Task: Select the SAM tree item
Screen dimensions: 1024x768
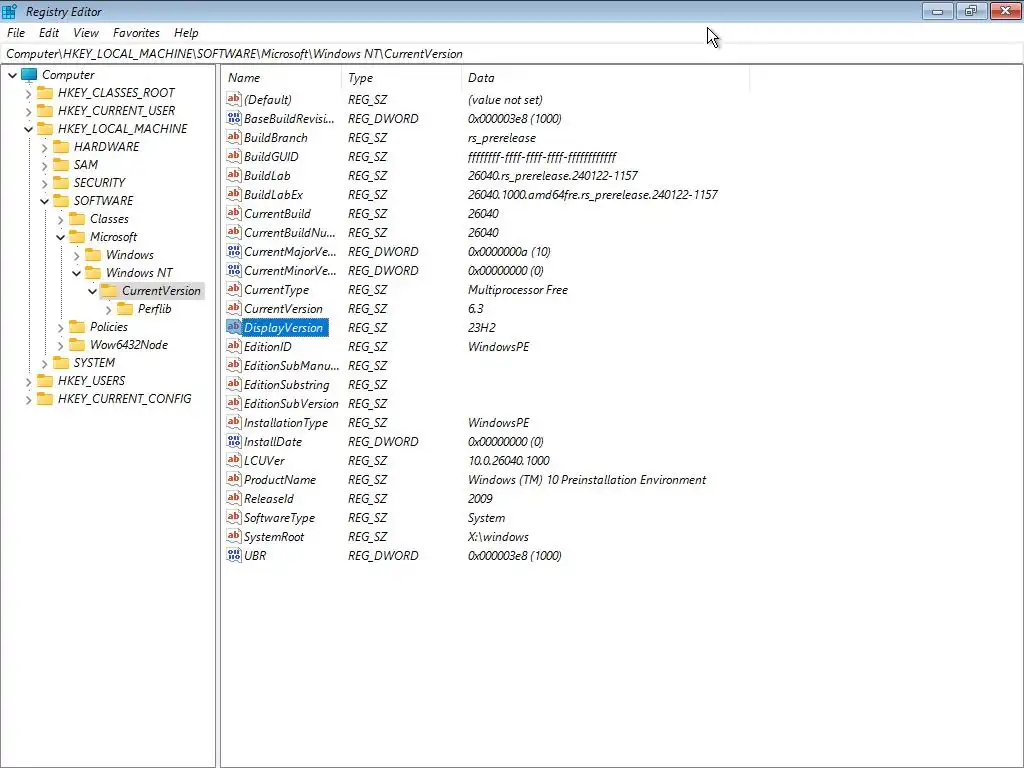Action: 86,165
